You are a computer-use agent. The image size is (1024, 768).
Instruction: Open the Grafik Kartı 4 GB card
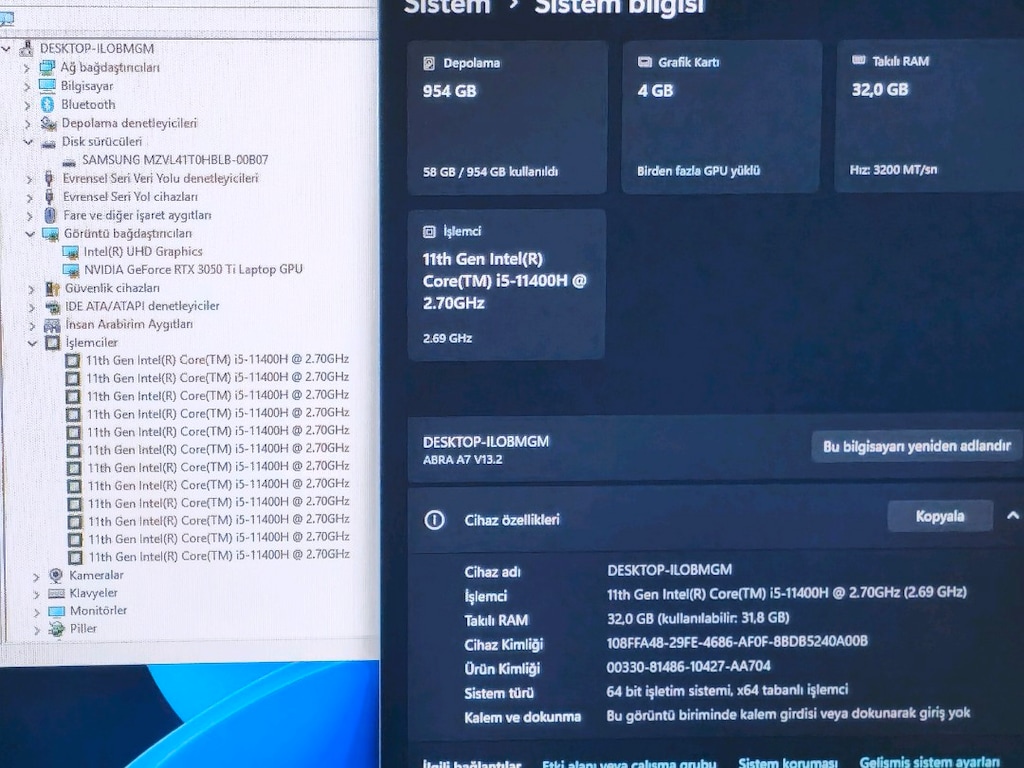coord(722,117)
